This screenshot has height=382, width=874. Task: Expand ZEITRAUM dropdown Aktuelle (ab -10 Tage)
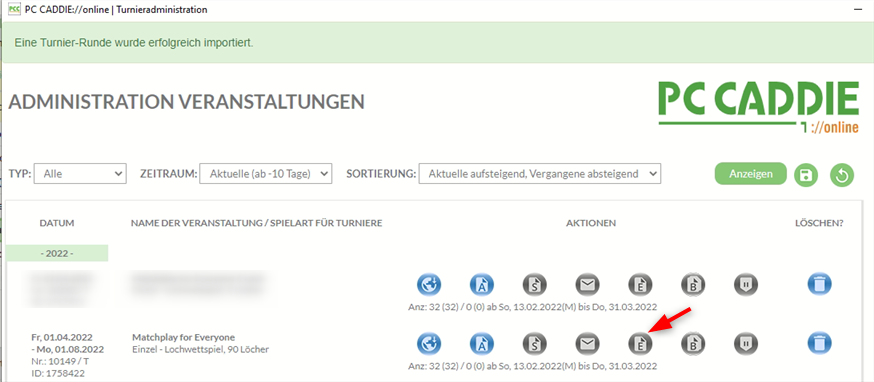coord(265,173)
